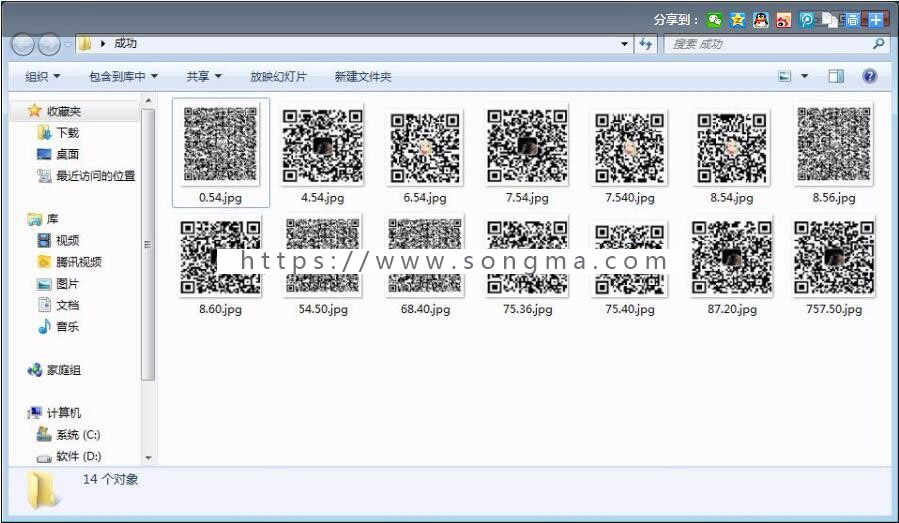Click the search magnifier icon

pyautogui.click(x=878, y=44)
